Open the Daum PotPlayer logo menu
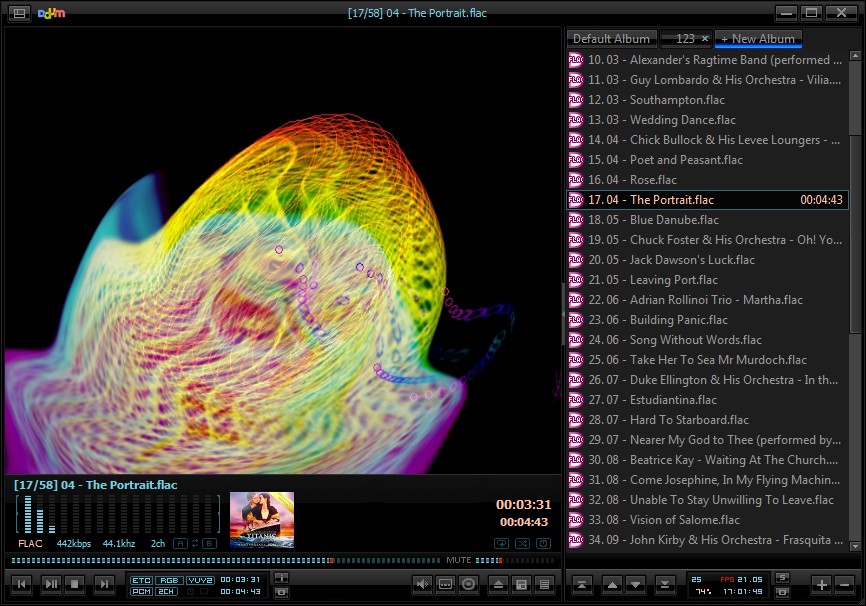The height and width of the screenshot is (606, 866). [x=51, y=13]
